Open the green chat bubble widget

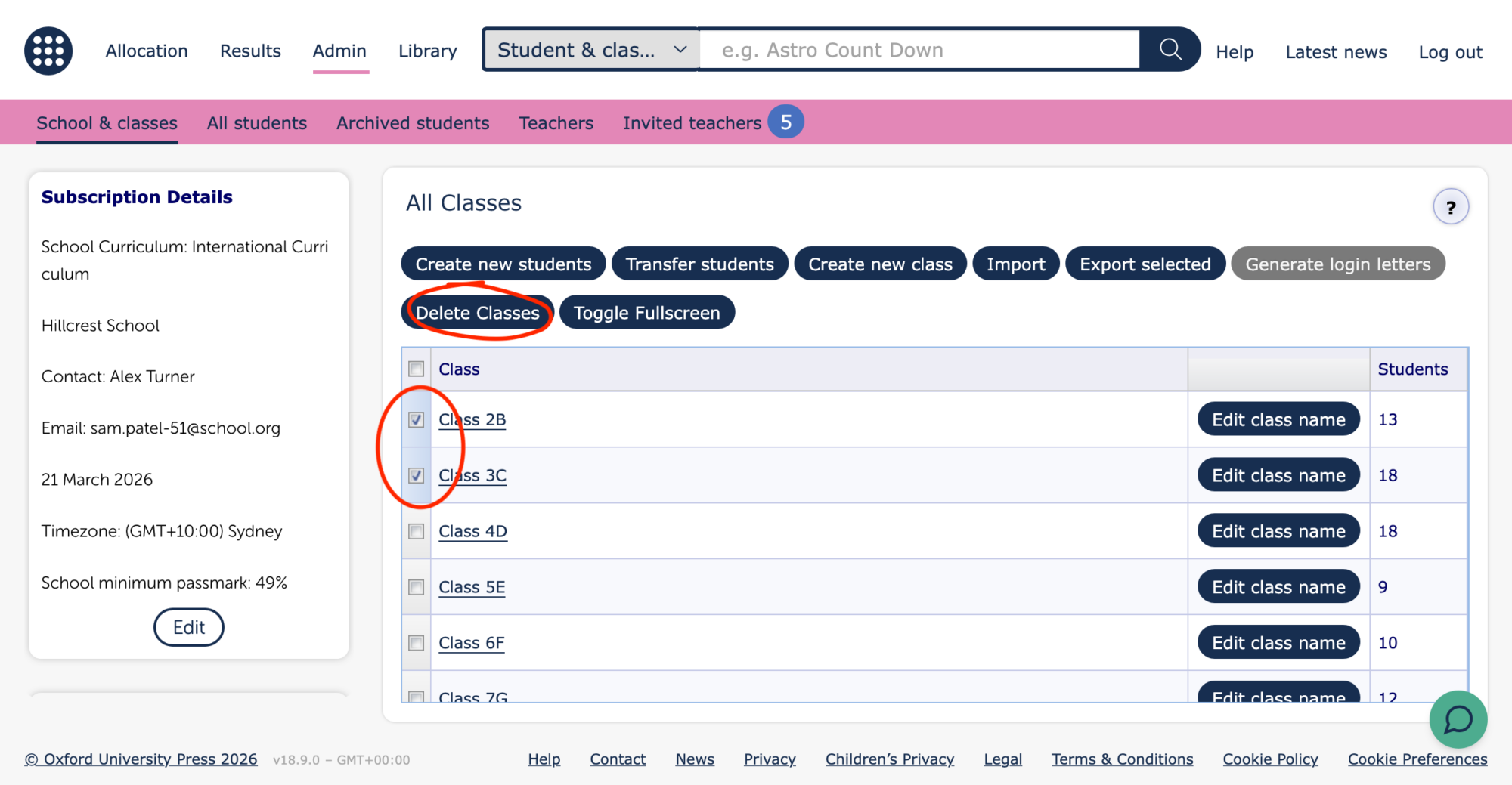1458,719
